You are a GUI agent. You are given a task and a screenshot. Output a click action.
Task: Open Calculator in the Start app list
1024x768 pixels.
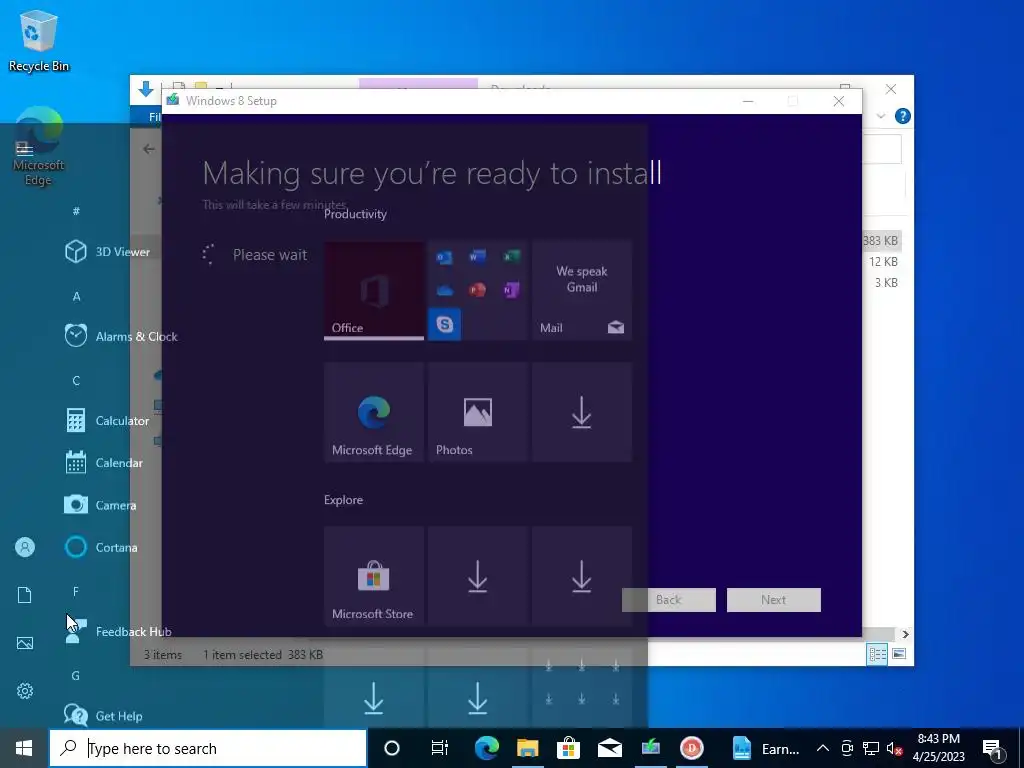[x=108, y=421]
